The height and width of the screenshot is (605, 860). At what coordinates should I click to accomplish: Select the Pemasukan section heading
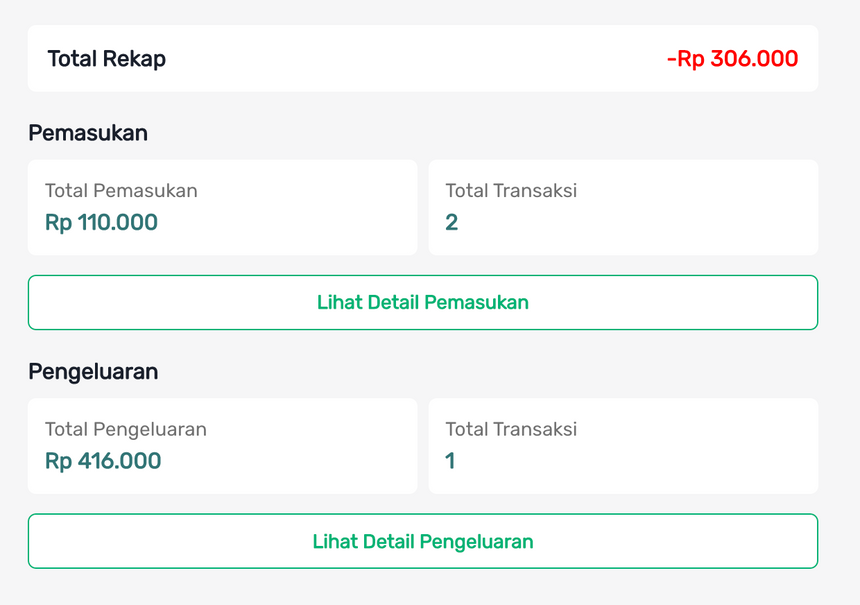click(x=87, y=133)
